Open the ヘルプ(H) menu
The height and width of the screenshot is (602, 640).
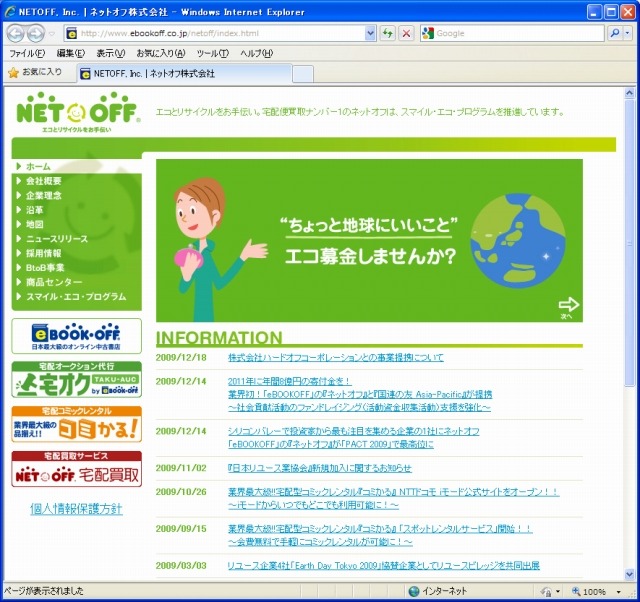(x=257, y=53)
